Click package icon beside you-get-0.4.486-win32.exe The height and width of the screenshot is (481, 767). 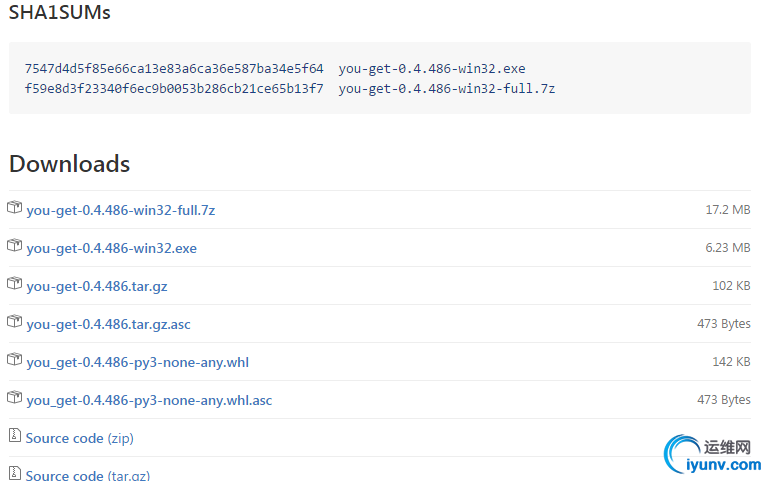tap(14, 246)
